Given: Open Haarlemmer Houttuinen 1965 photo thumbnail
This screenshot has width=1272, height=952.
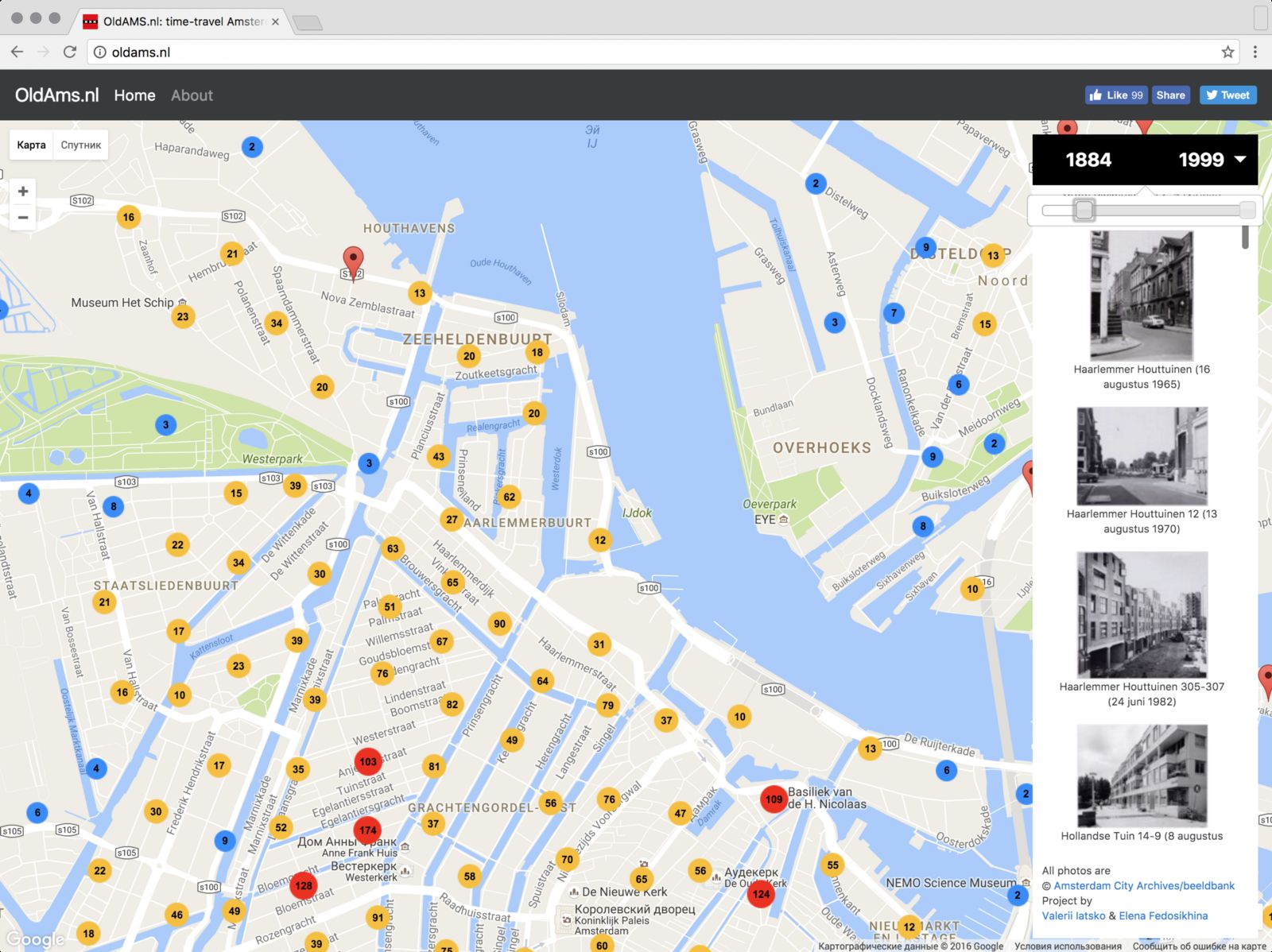Looking at the screenshot, I should coord(1142,295).
